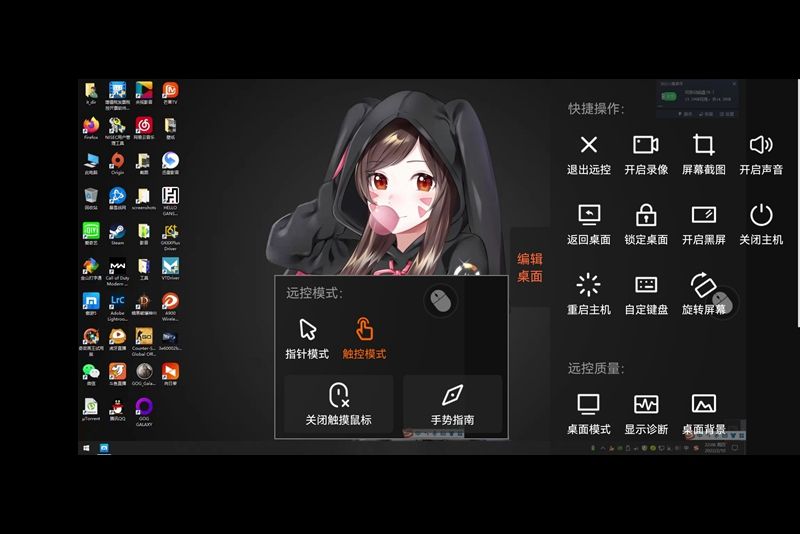Image resolution: width=800 pixels, height=534 pixels.
Task: Switch to 指针模式 pointer mode
Action: coord(307,339)
